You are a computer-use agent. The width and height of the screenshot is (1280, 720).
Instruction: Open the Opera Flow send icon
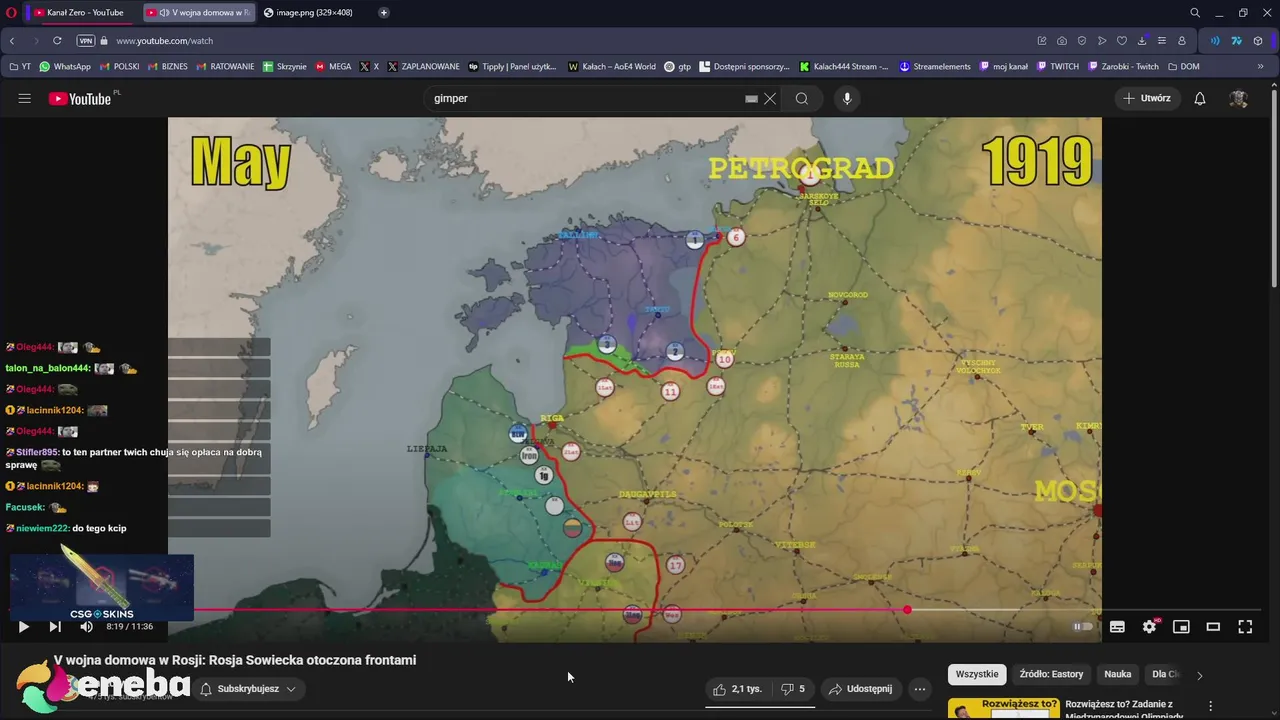(1102, 41)
